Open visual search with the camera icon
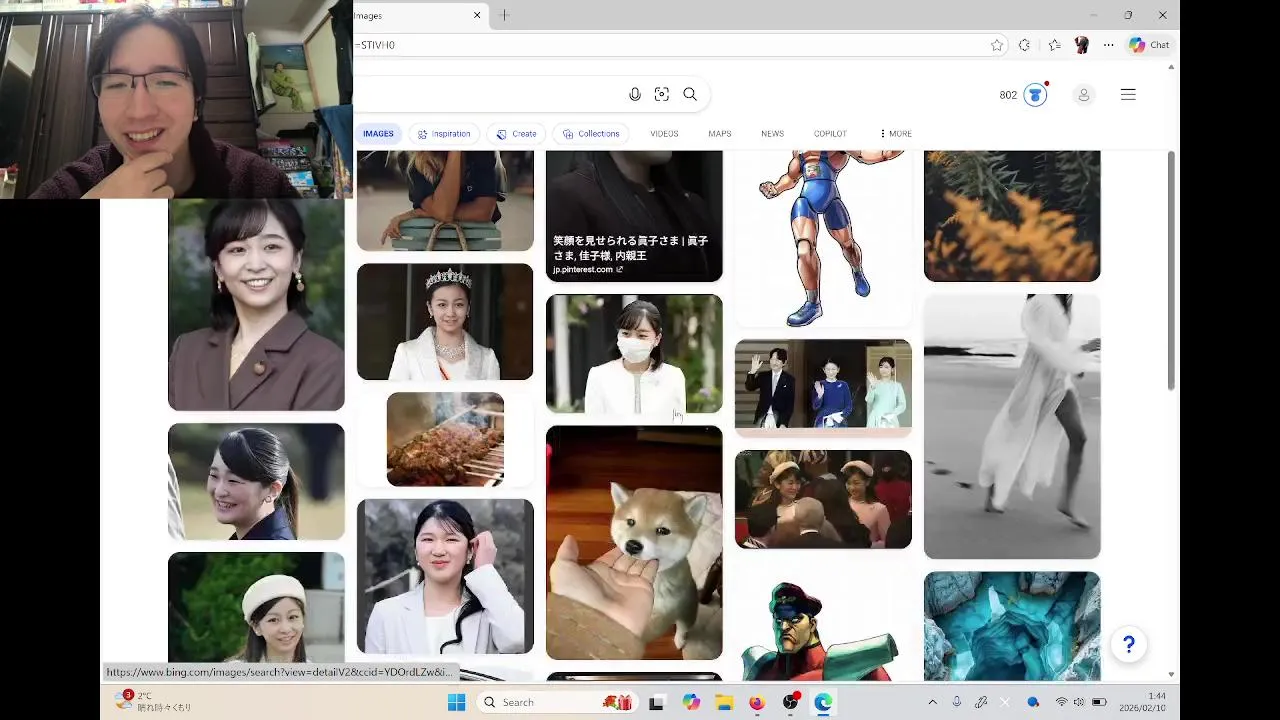 [x=661, y=94]
